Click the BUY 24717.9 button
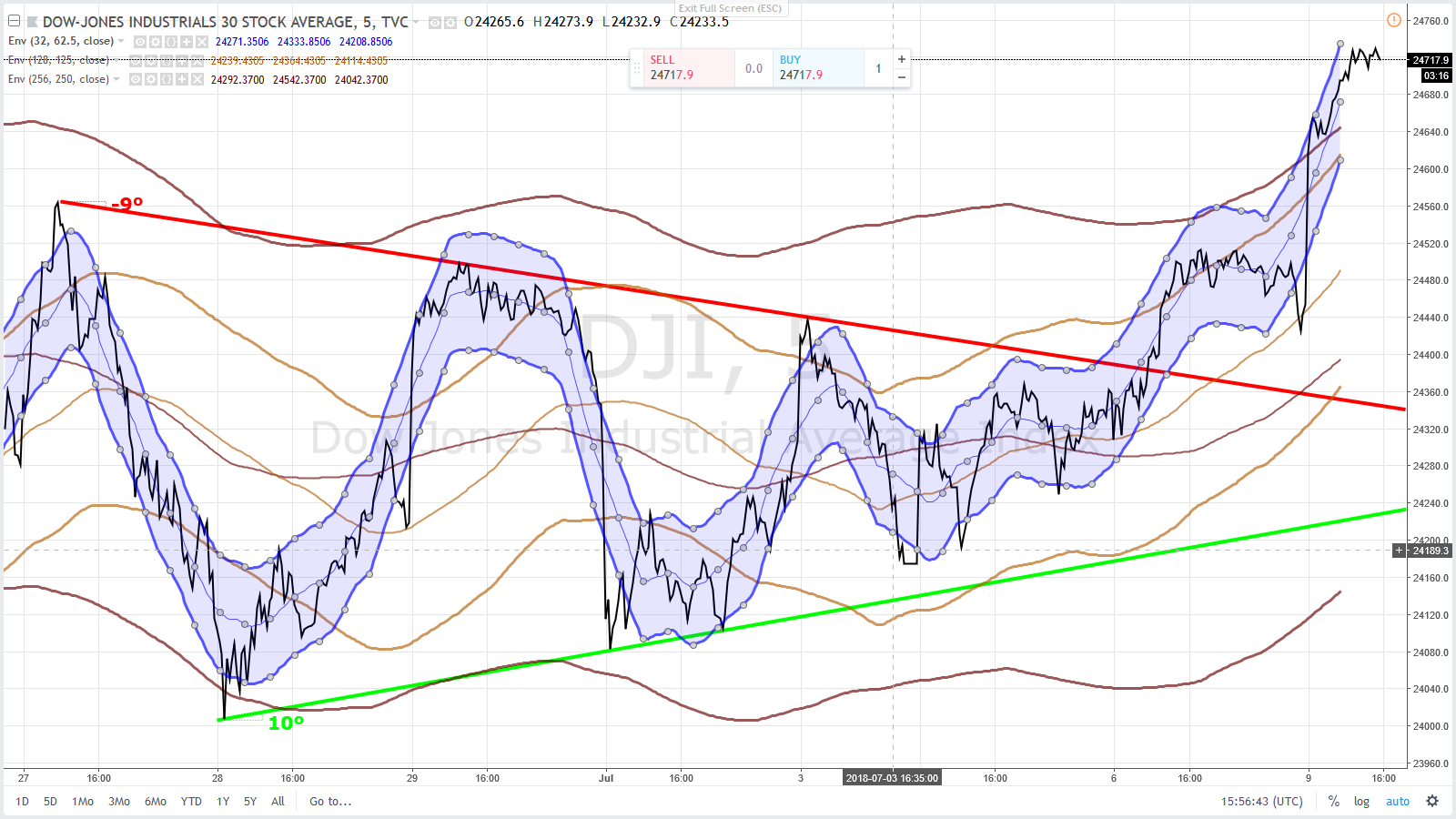 pos(818,67)
